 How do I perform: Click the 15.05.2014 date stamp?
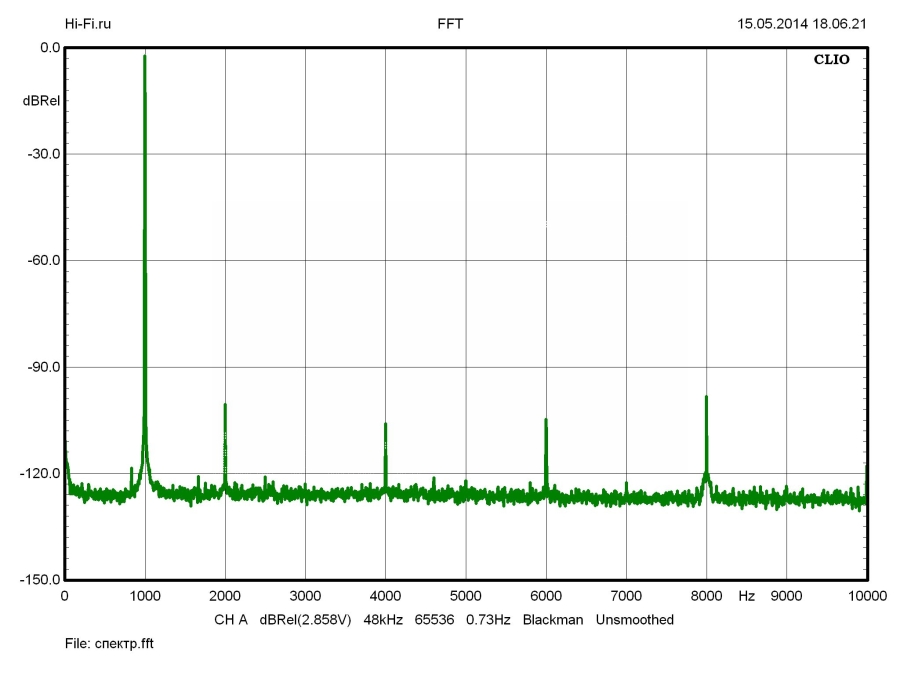(x=767, y=23)
